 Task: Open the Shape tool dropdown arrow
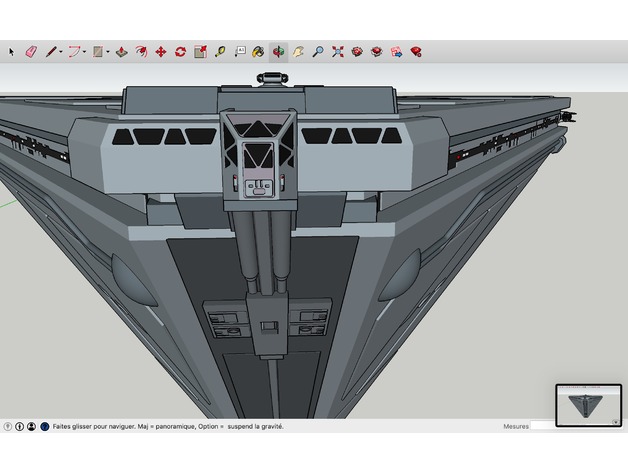click(x=108, y=52)
